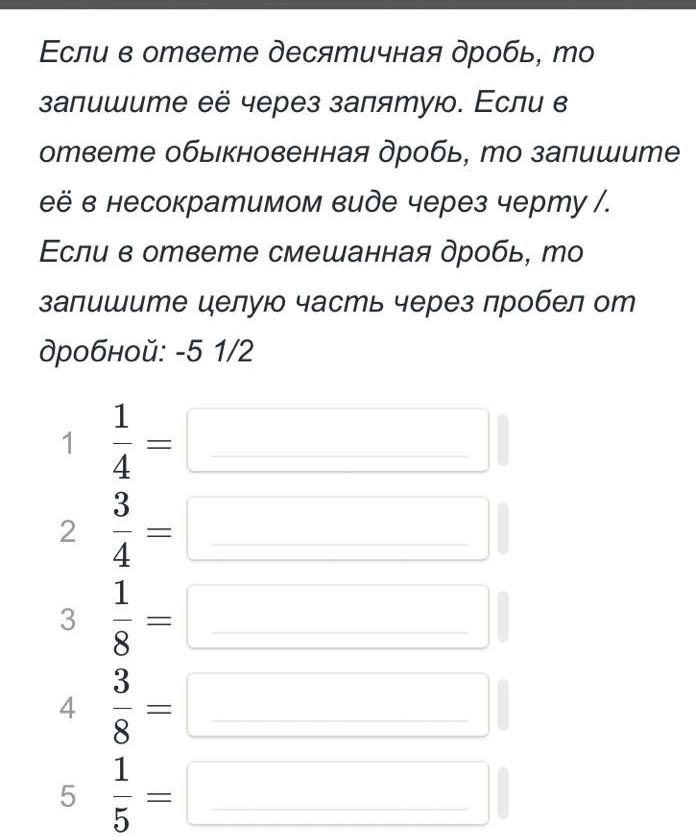Click the example text "-5 1/2"

coord(214,352)
